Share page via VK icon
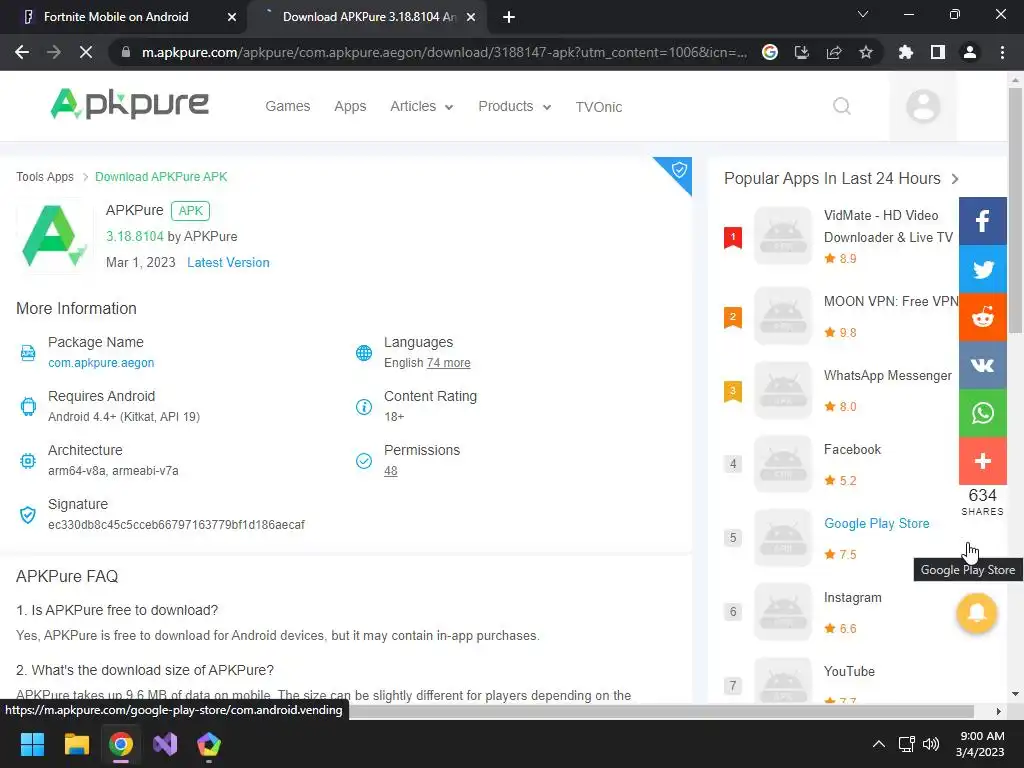 tap(982, 365)
